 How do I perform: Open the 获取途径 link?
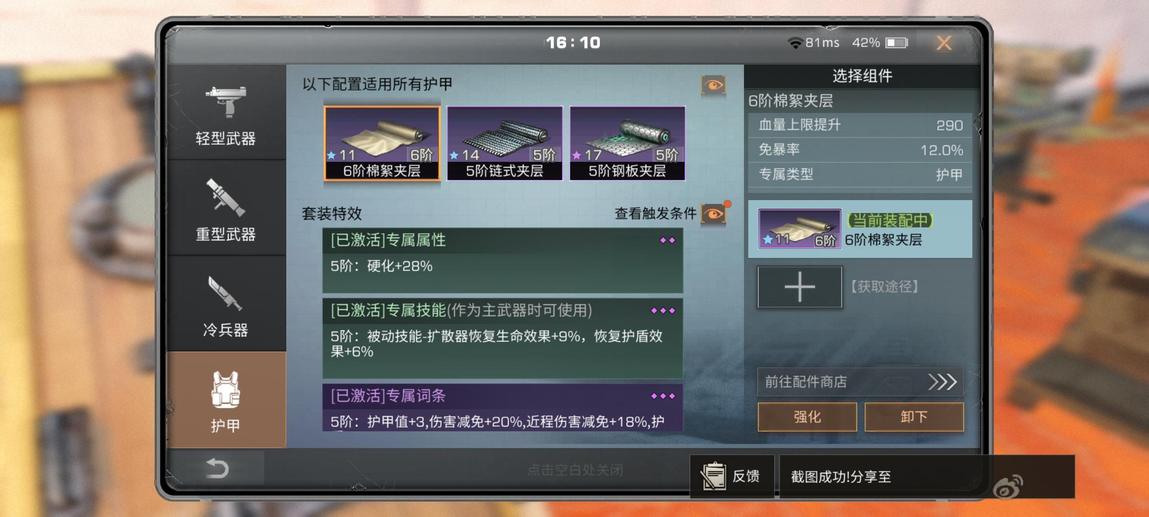click(x=884, y=287)
